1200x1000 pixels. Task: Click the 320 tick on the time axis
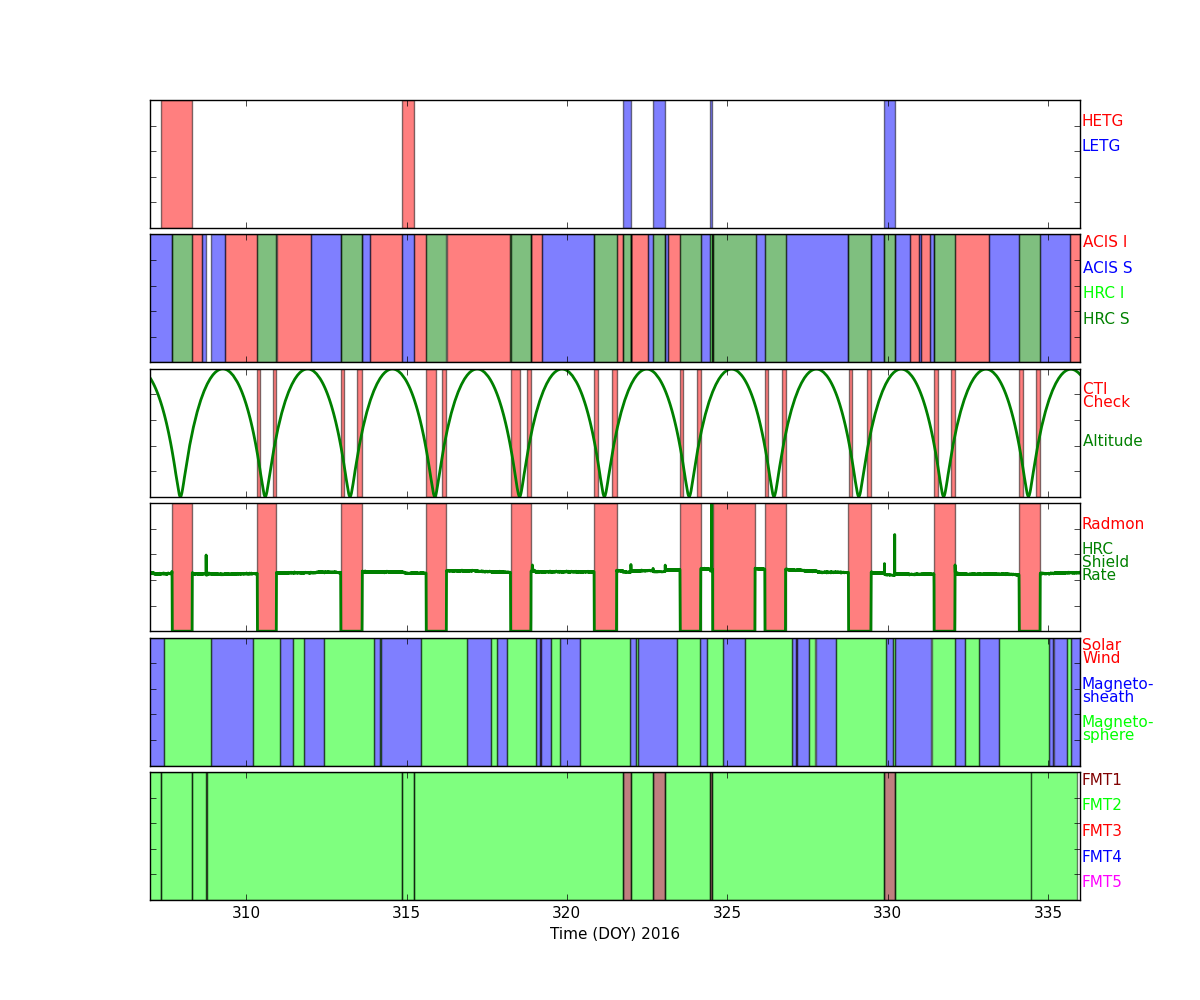[x=566, y=912]
